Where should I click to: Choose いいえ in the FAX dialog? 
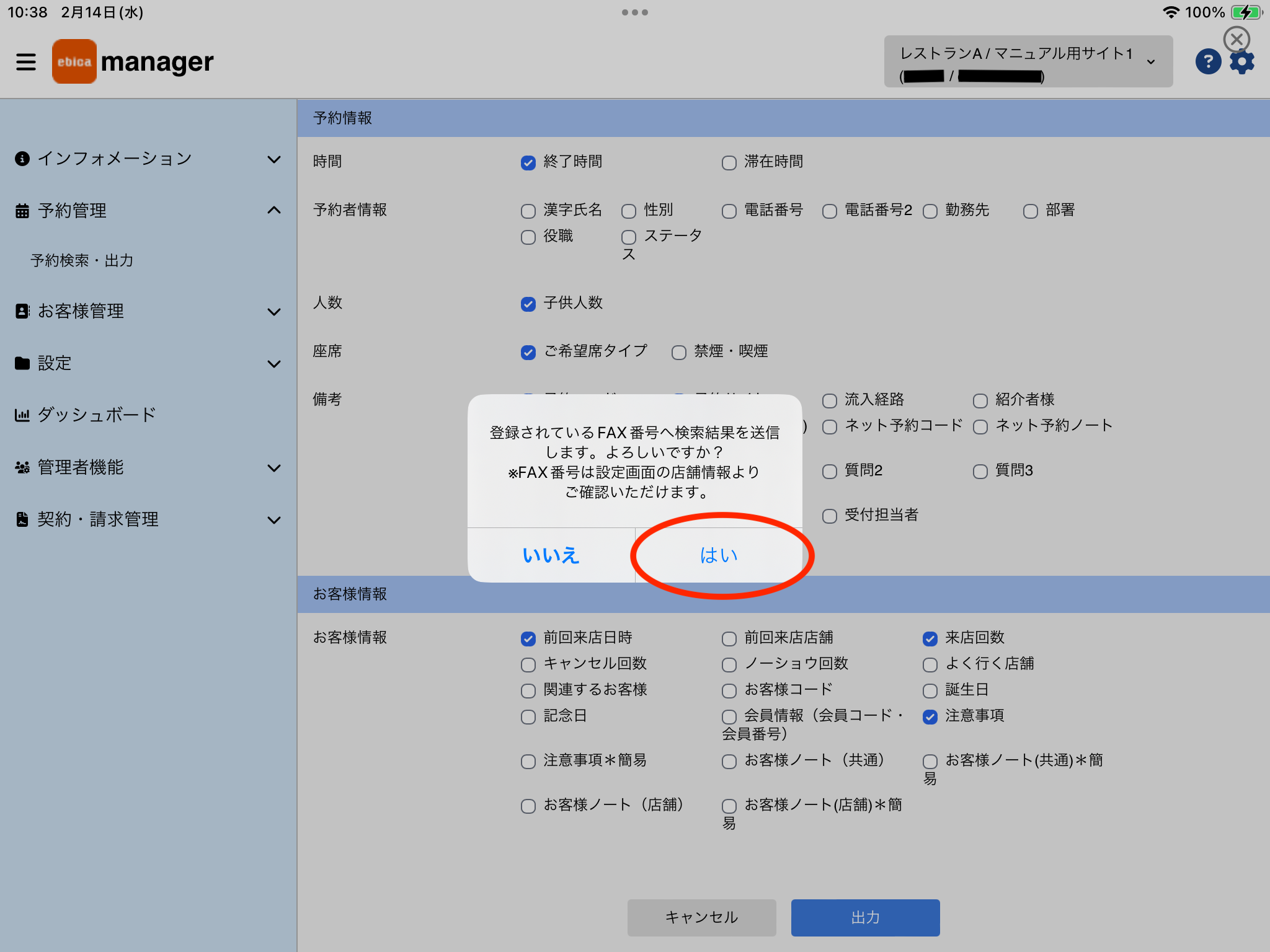pos(551,555)
